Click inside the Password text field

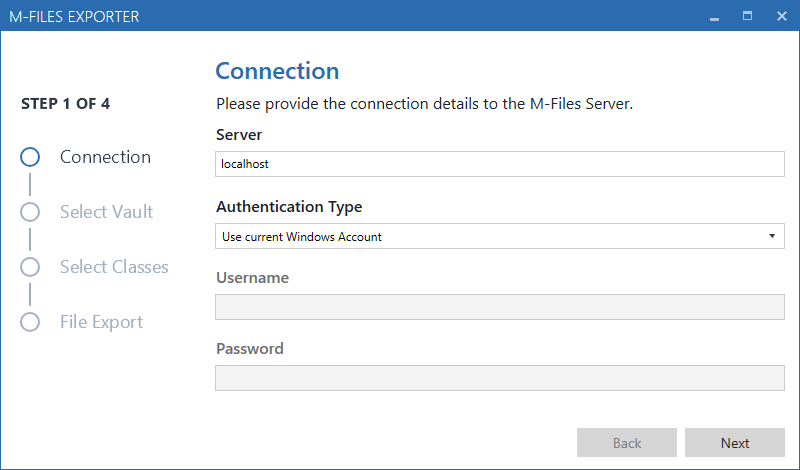(500, 378)
